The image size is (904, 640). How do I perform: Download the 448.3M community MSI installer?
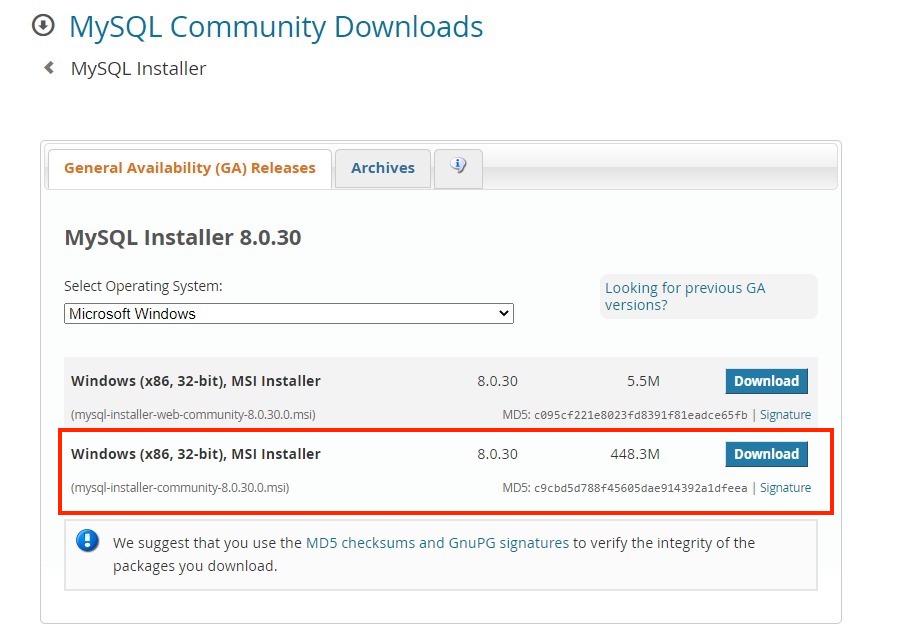tap(766, 454)
